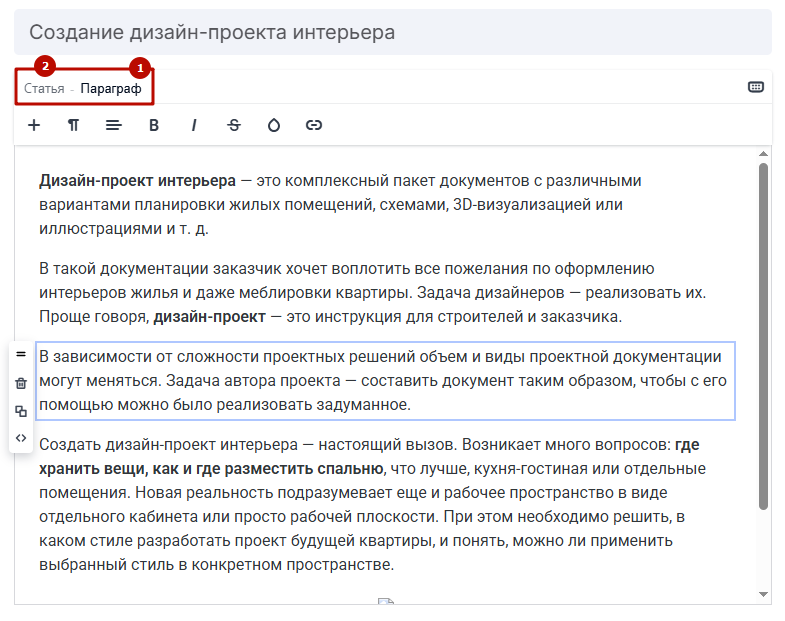Select the 'Параграф' breadcrumb item
Viewport: 785px width, 621px height.
pyautogui.click(x=111, y=88)
